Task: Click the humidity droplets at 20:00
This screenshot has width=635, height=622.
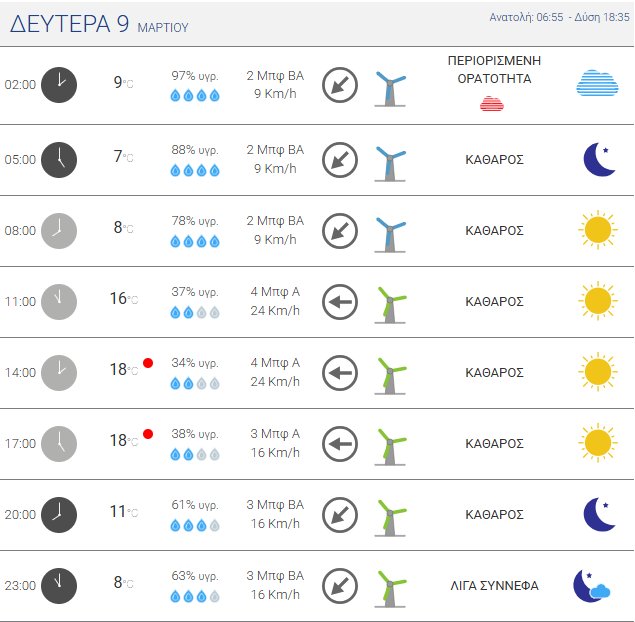Action: (x=194, y=525)
